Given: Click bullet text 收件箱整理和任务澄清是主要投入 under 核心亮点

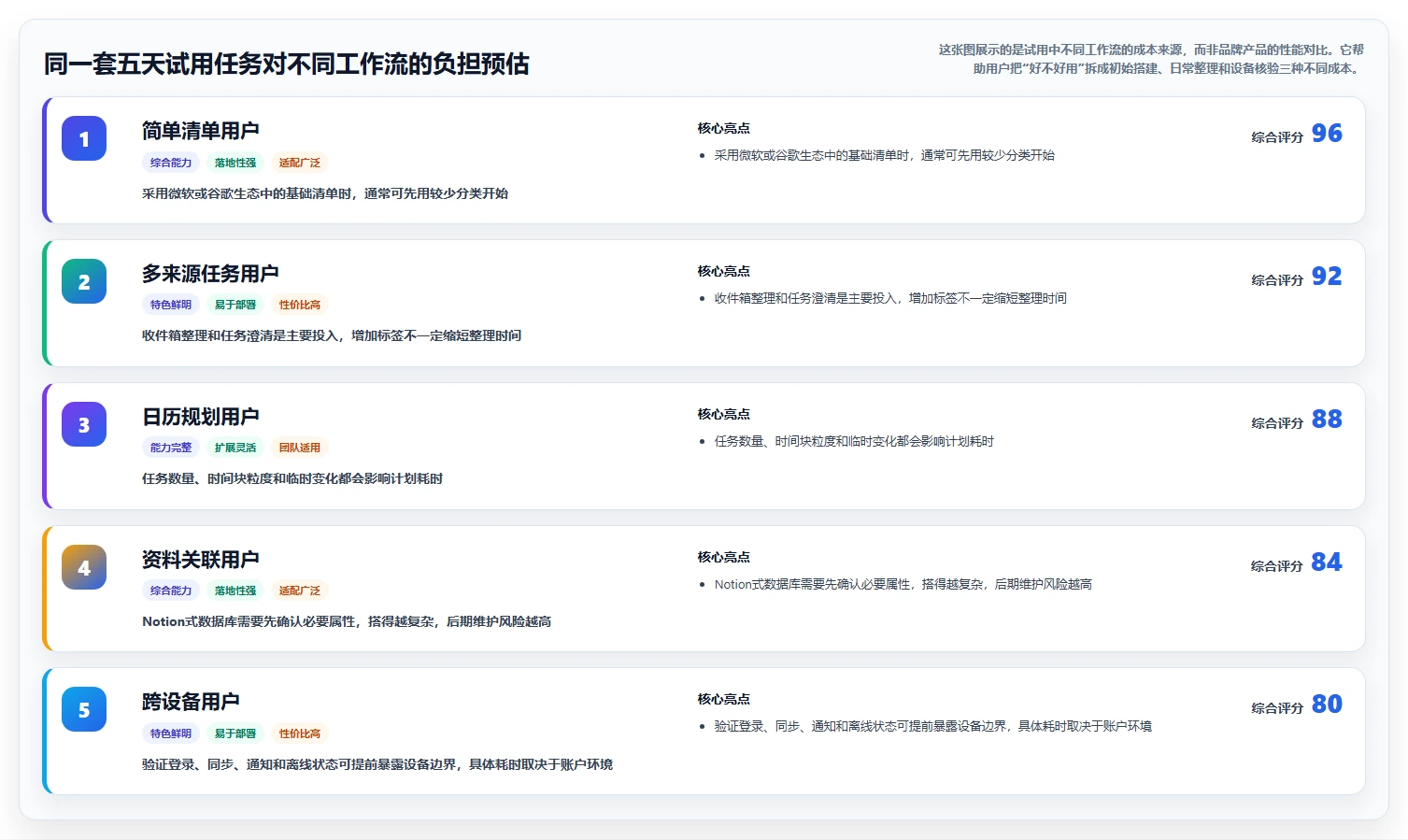Looking at the screenshot, I should coord(890,299).
